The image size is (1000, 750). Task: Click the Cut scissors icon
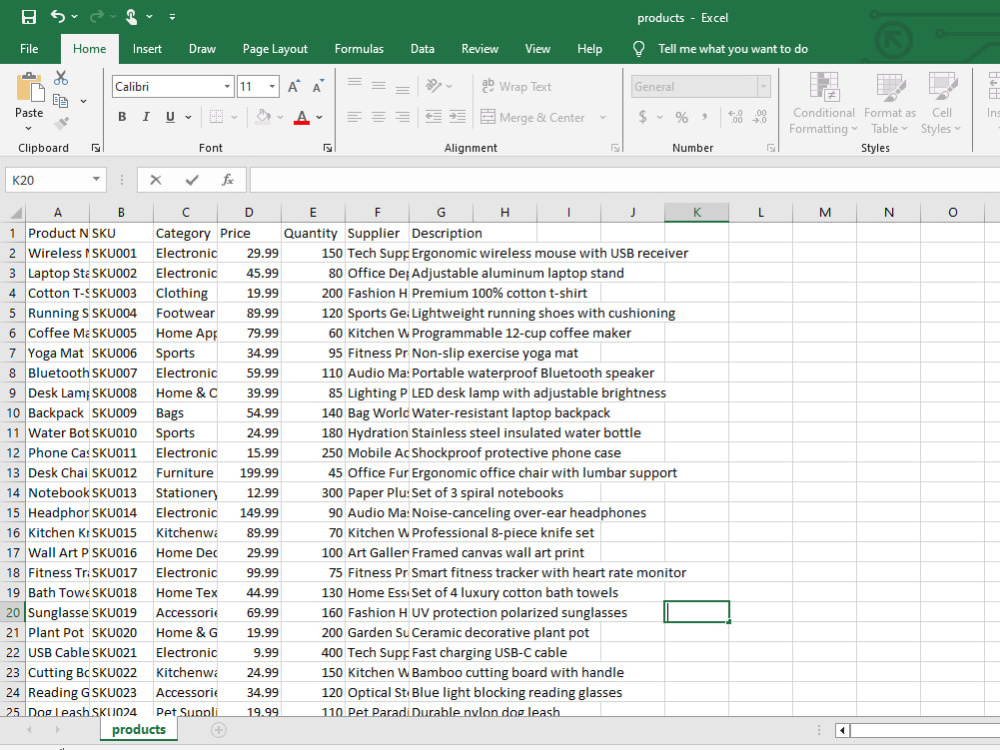(61, 78)
